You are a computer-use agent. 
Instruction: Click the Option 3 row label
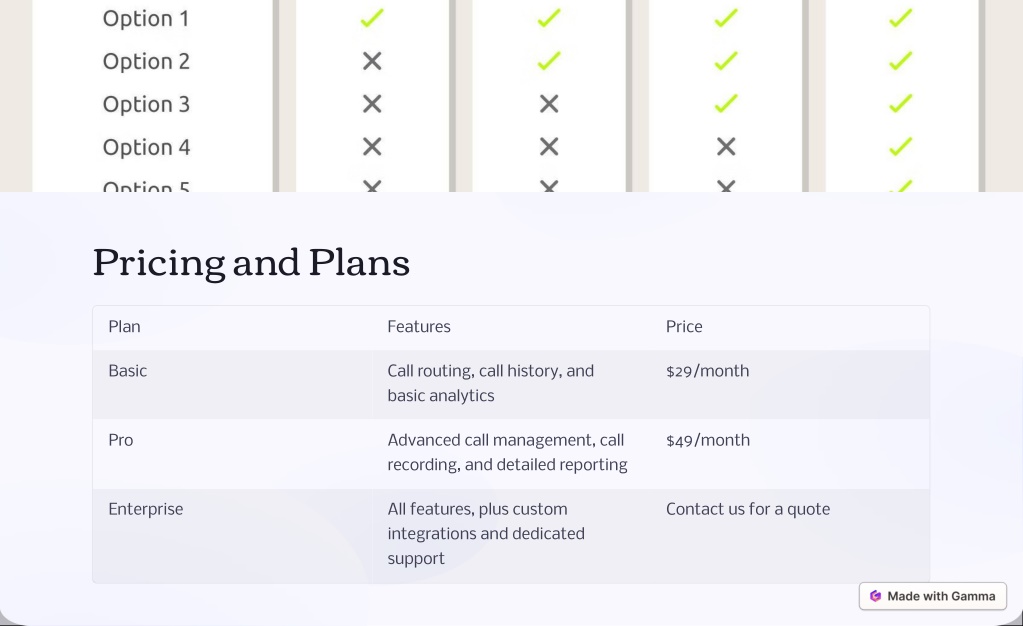pos(146,104)
